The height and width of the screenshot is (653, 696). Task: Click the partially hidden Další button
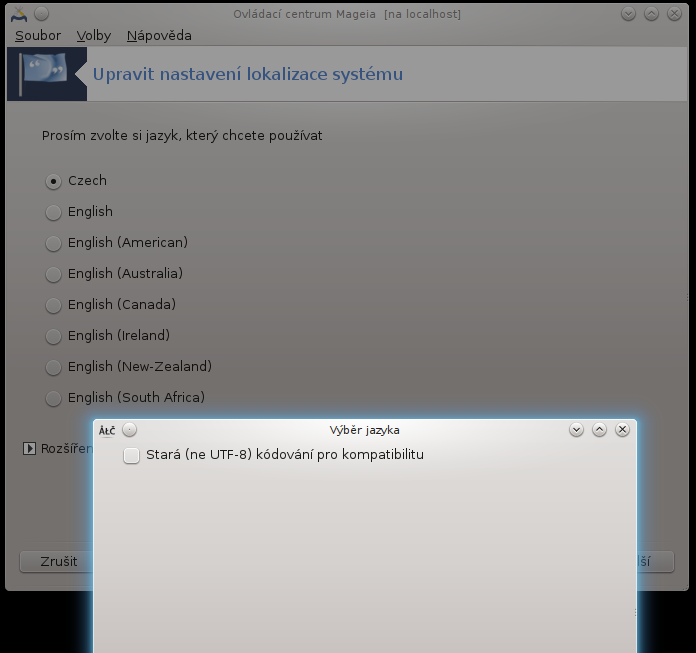click(655, 561)
